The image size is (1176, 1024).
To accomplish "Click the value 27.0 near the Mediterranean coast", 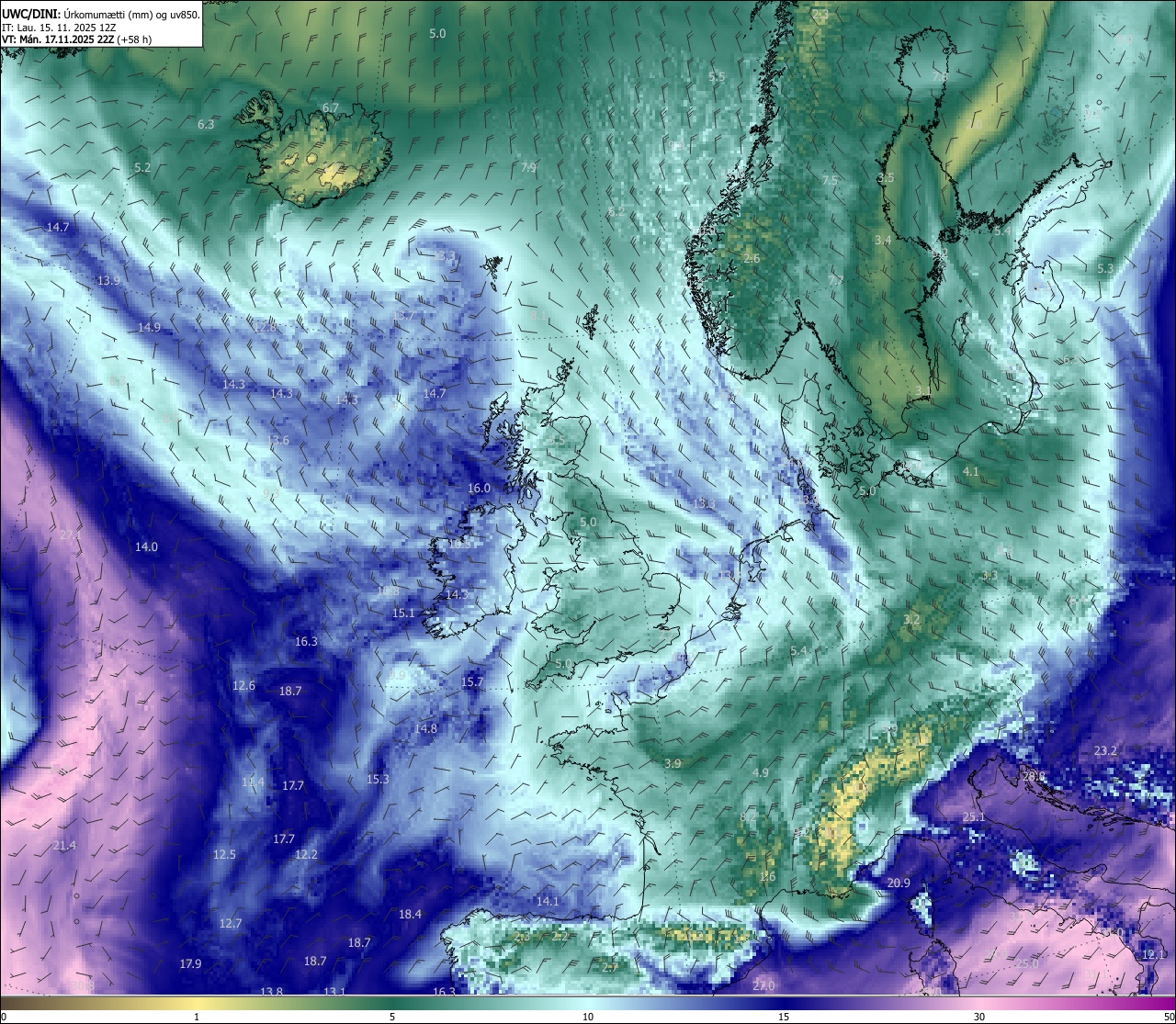I will pos(763,985).
